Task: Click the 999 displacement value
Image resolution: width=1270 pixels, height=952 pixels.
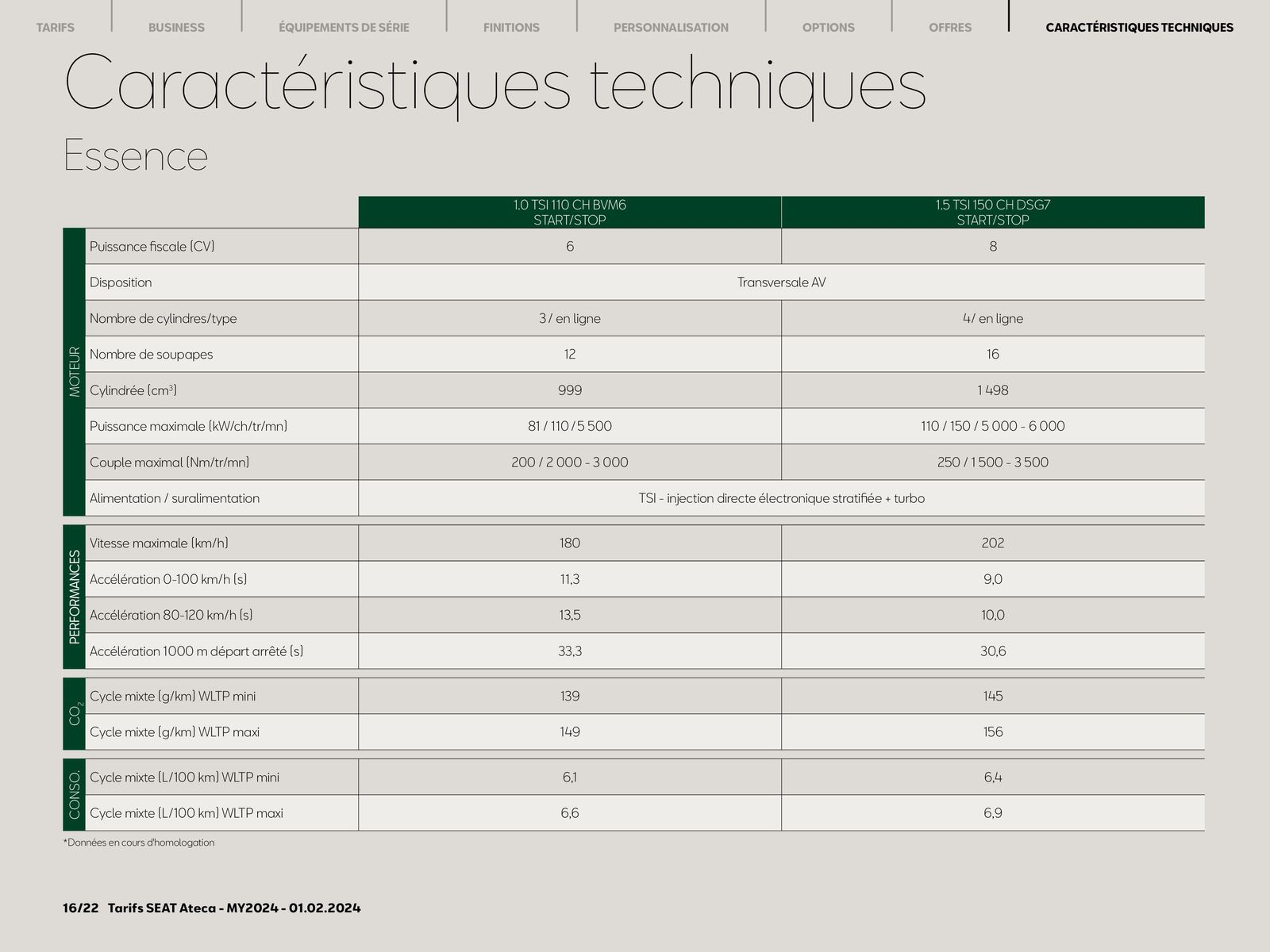Action: point(570,390)
